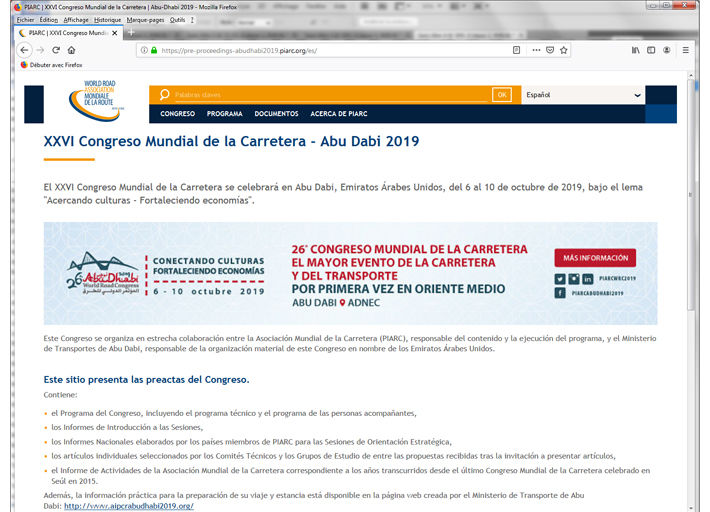Show the sidebar icon in toolbar
The image size is (710, 512).
point(651,50)
